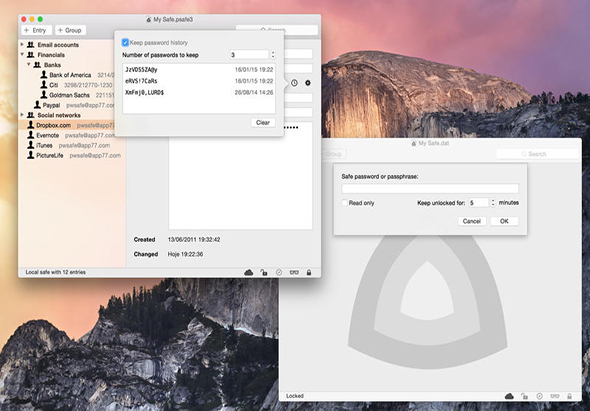
Task: Click the number of passwords to keep field
Action: tap(249, 55)
